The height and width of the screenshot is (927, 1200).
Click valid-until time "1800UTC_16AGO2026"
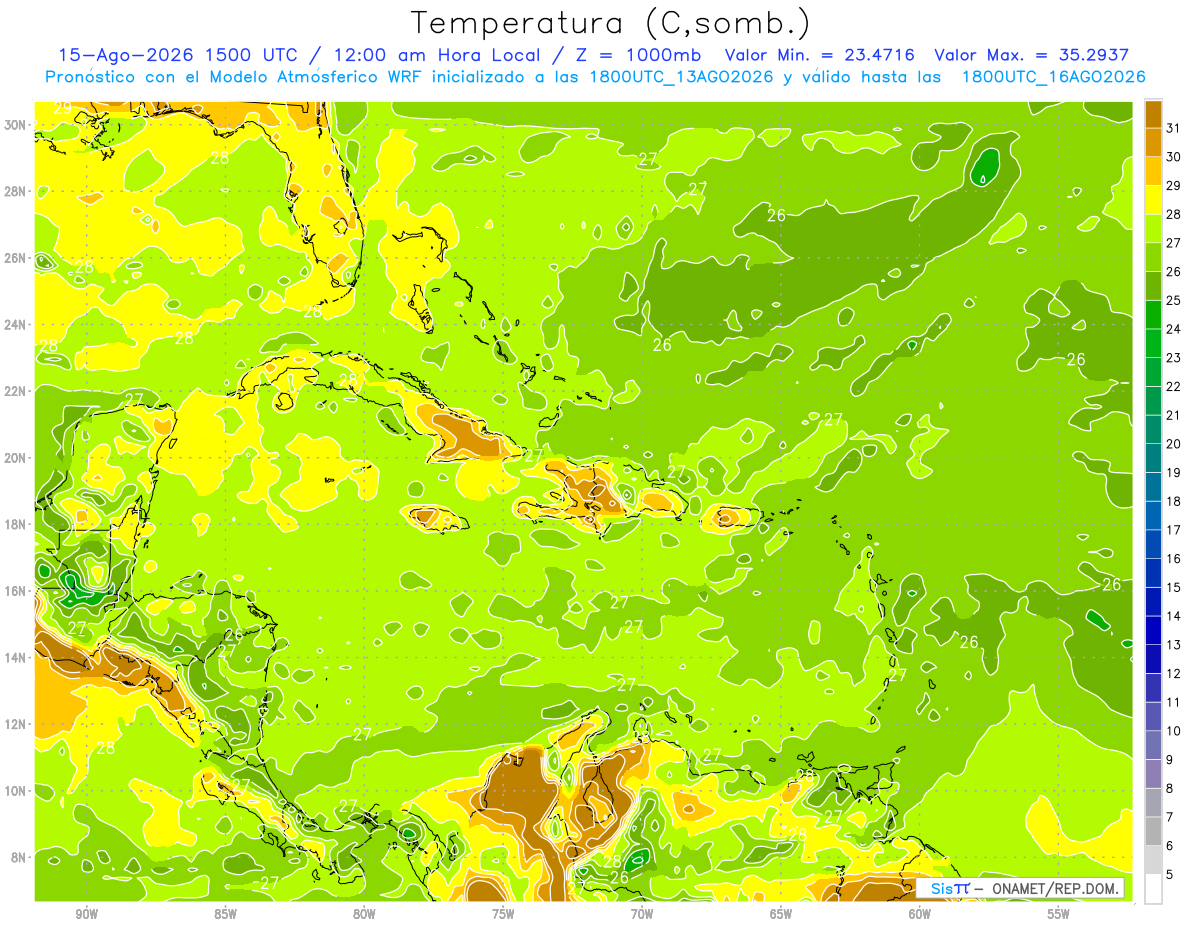pos(1053,77)
